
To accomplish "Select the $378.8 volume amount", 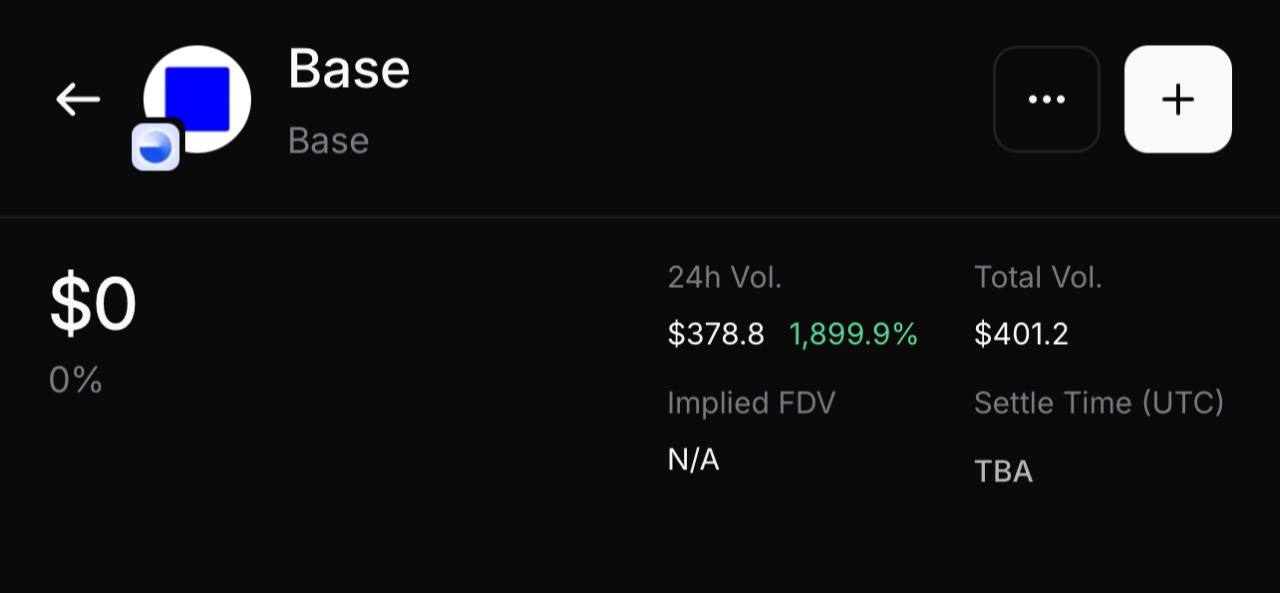I will point(716,334).
